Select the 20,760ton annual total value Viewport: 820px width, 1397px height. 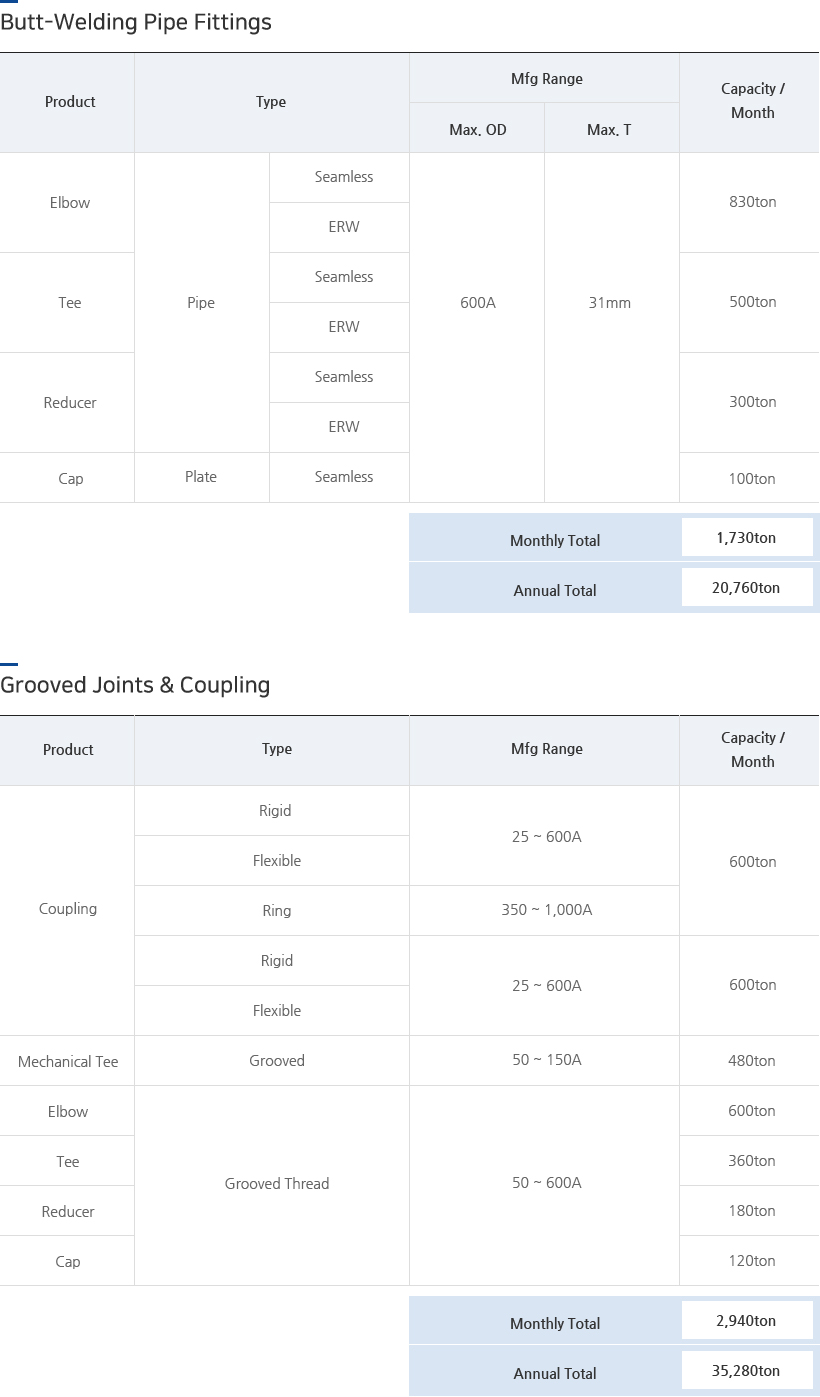[746, 588]
